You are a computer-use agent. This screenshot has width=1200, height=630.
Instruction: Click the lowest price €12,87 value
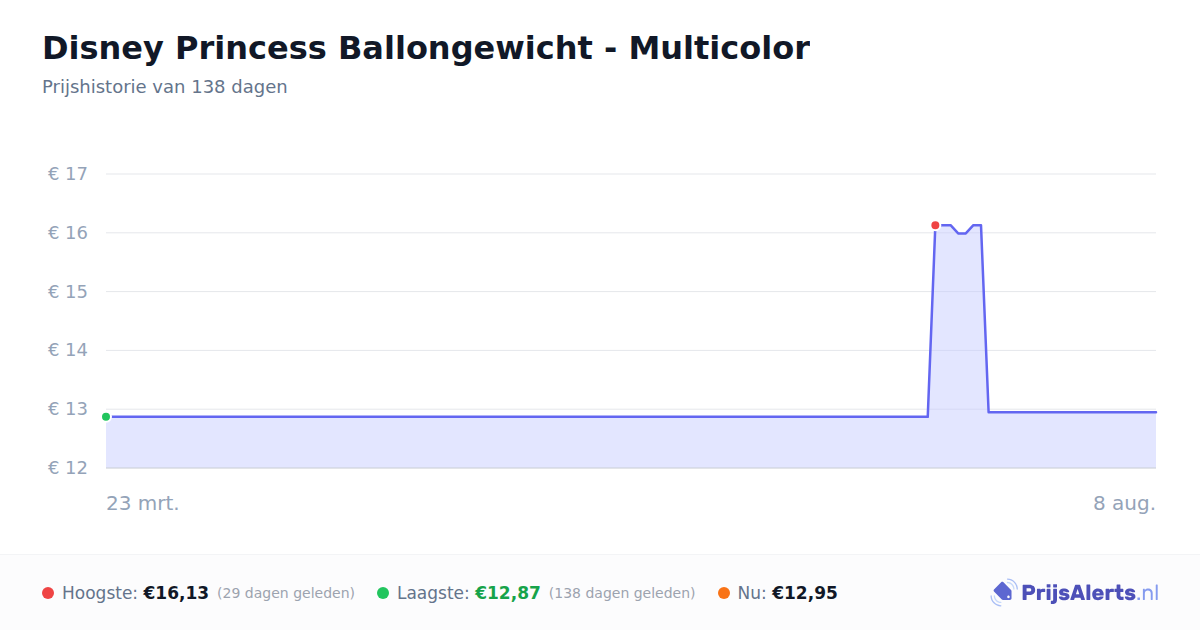(x=508, y=593)
